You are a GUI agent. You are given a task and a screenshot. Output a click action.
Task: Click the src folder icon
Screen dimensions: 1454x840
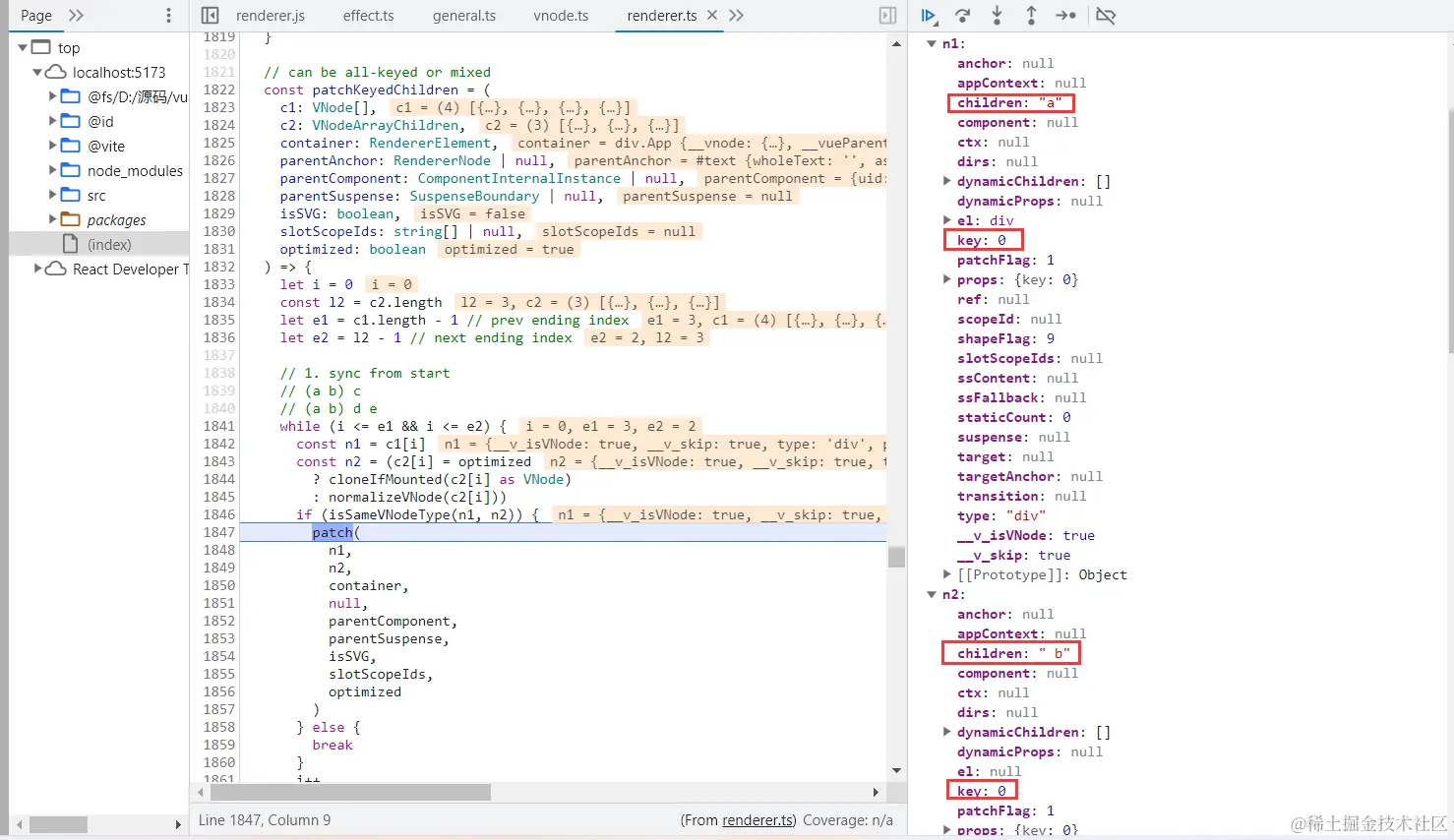71,195
